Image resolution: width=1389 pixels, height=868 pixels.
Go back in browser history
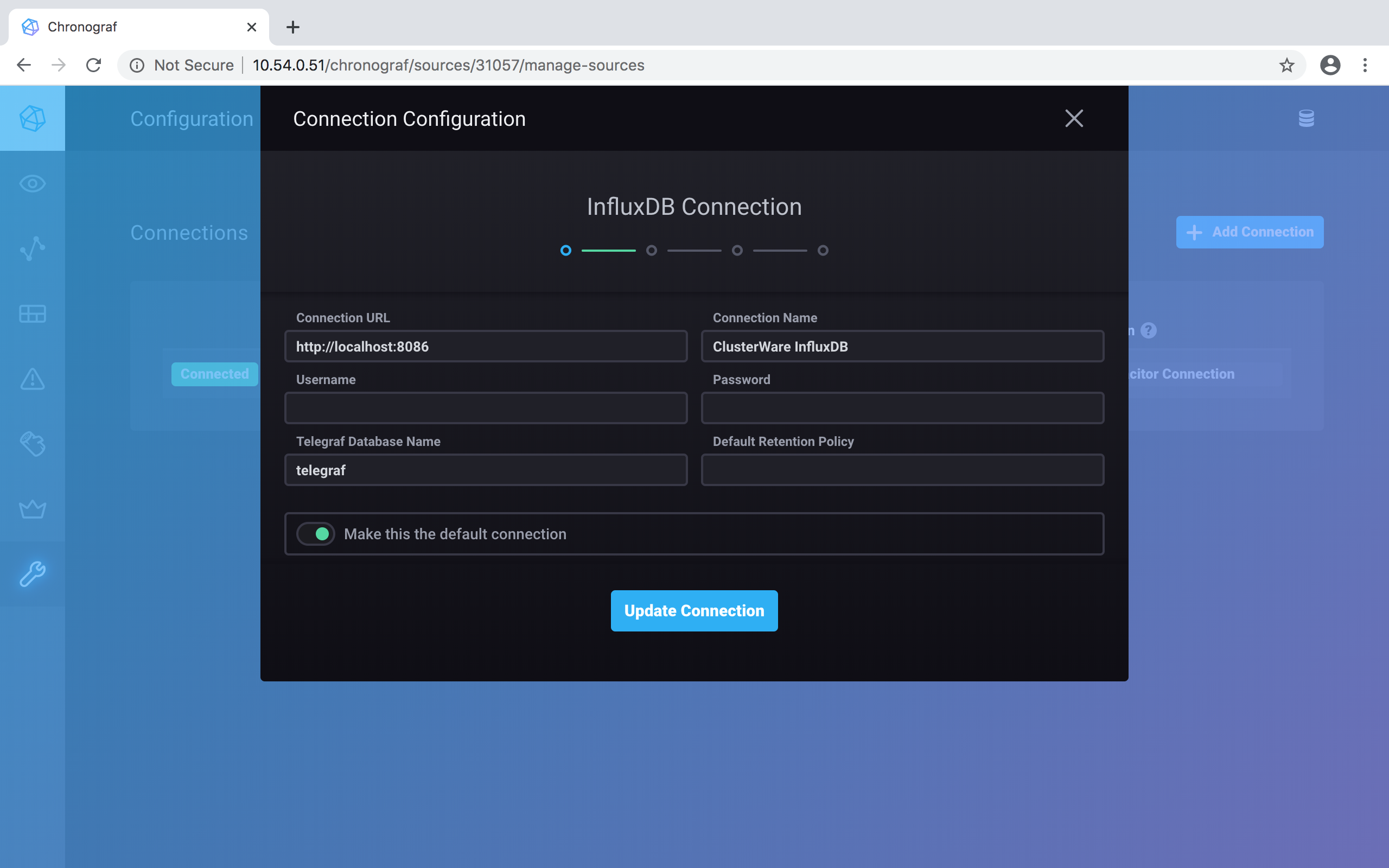click(x=23, y=65)
